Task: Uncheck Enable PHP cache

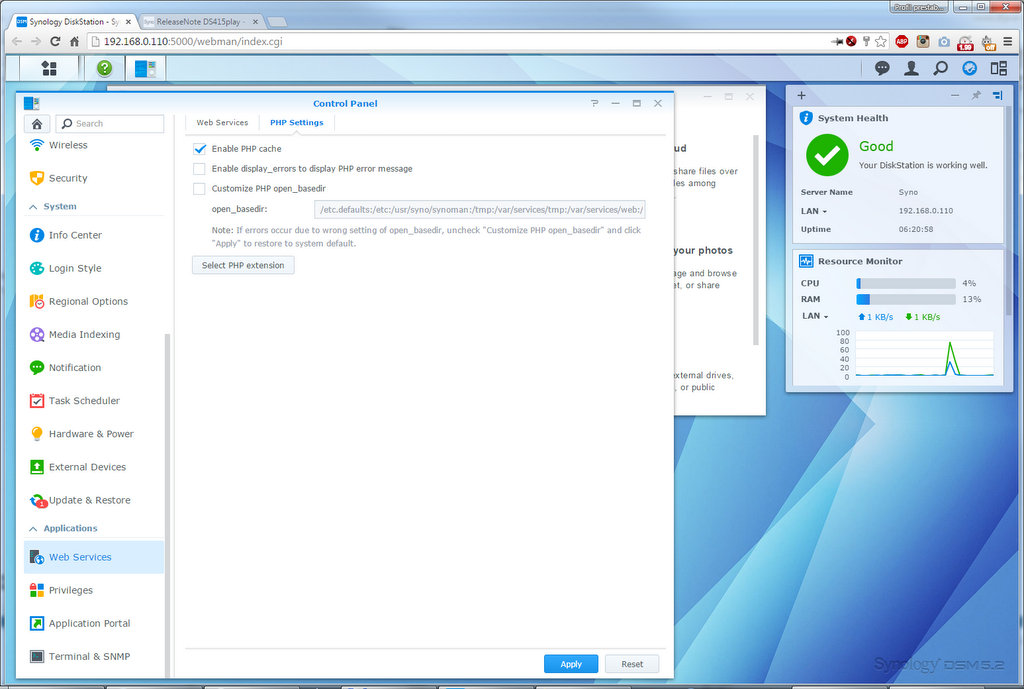Action: [199, 149]
